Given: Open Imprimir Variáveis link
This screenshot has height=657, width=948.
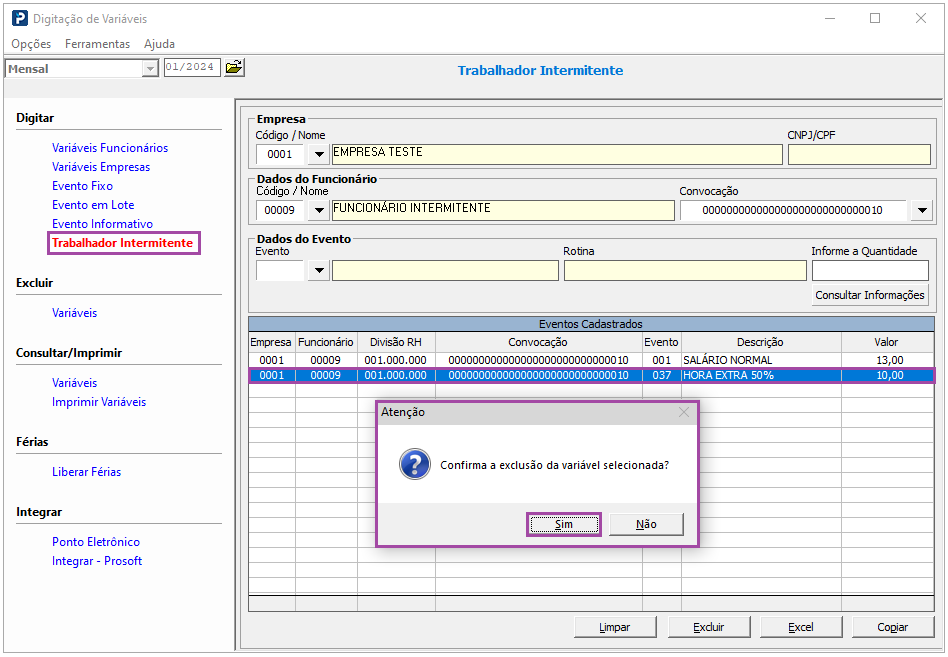Looking at the screenshot, I should click(99, 402).
